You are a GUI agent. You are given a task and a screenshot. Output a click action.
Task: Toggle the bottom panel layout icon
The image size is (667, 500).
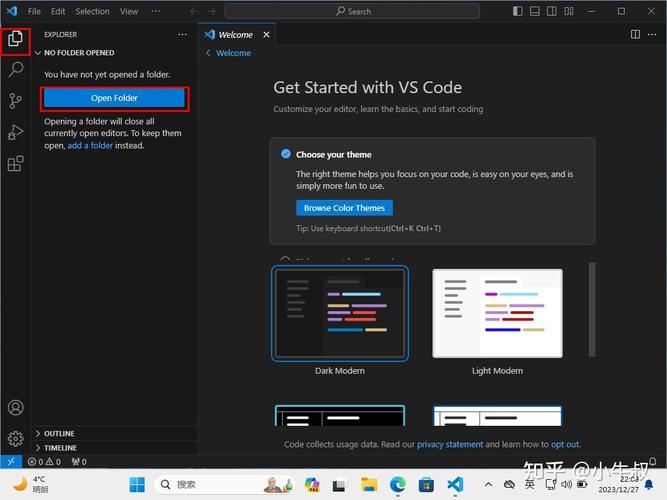(x=535, y=11)
